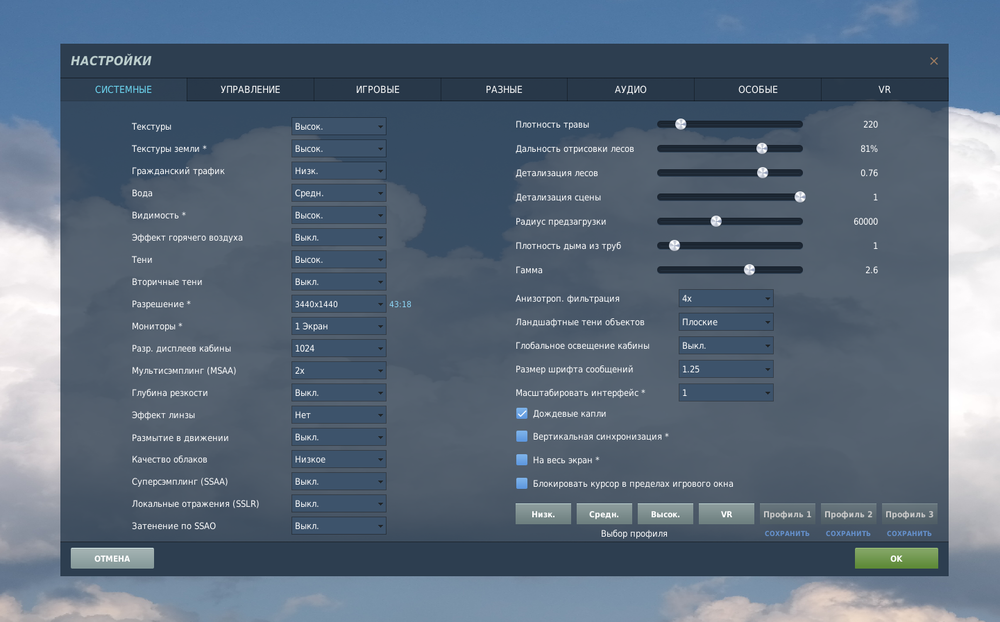
Task: Expand Разр. дисплеев кабины dropdown
Action: point(339,348)
